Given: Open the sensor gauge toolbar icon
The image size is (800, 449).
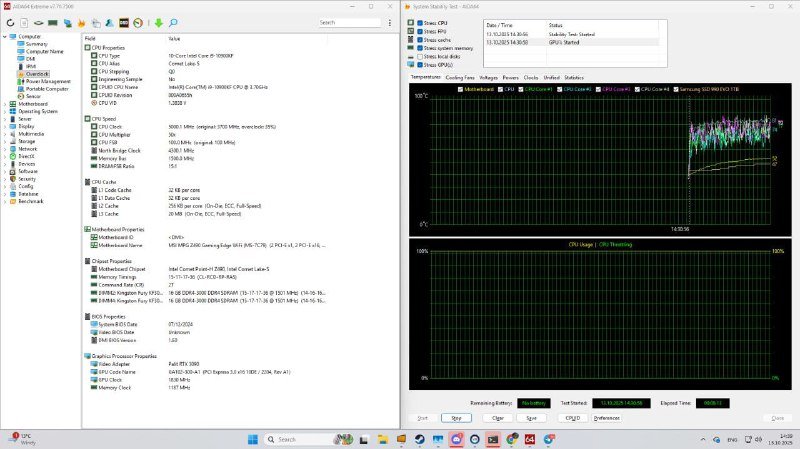Looking at the screenshot, I should point(138,23).
